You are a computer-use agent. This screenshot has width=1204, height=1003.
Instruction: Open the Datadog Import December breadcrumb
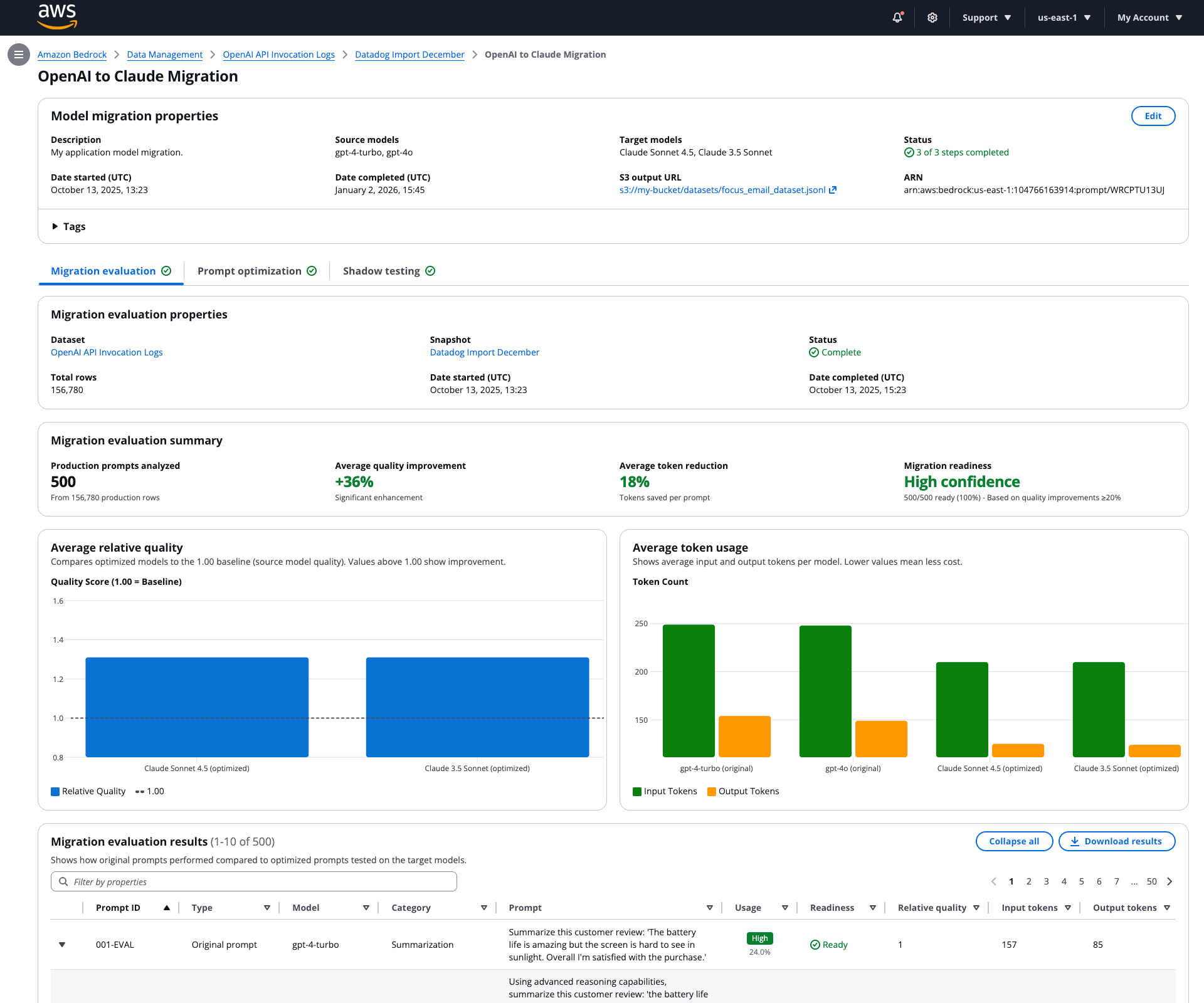click(x=409, y=55)
